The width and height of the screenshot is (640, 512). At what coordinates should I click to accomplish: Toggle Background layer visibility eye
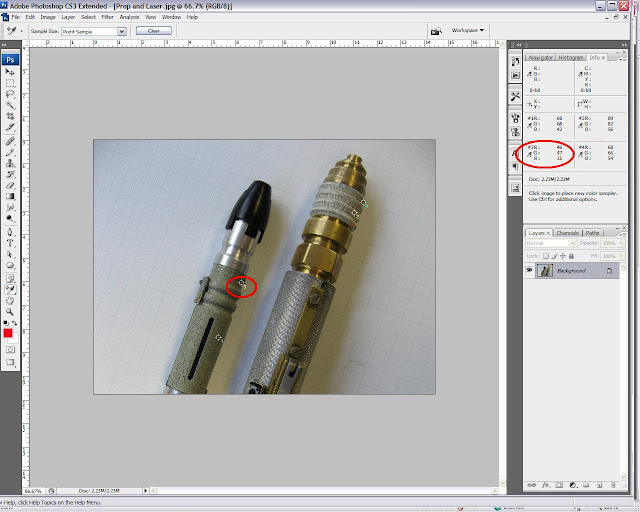click(x=529, y=270)
